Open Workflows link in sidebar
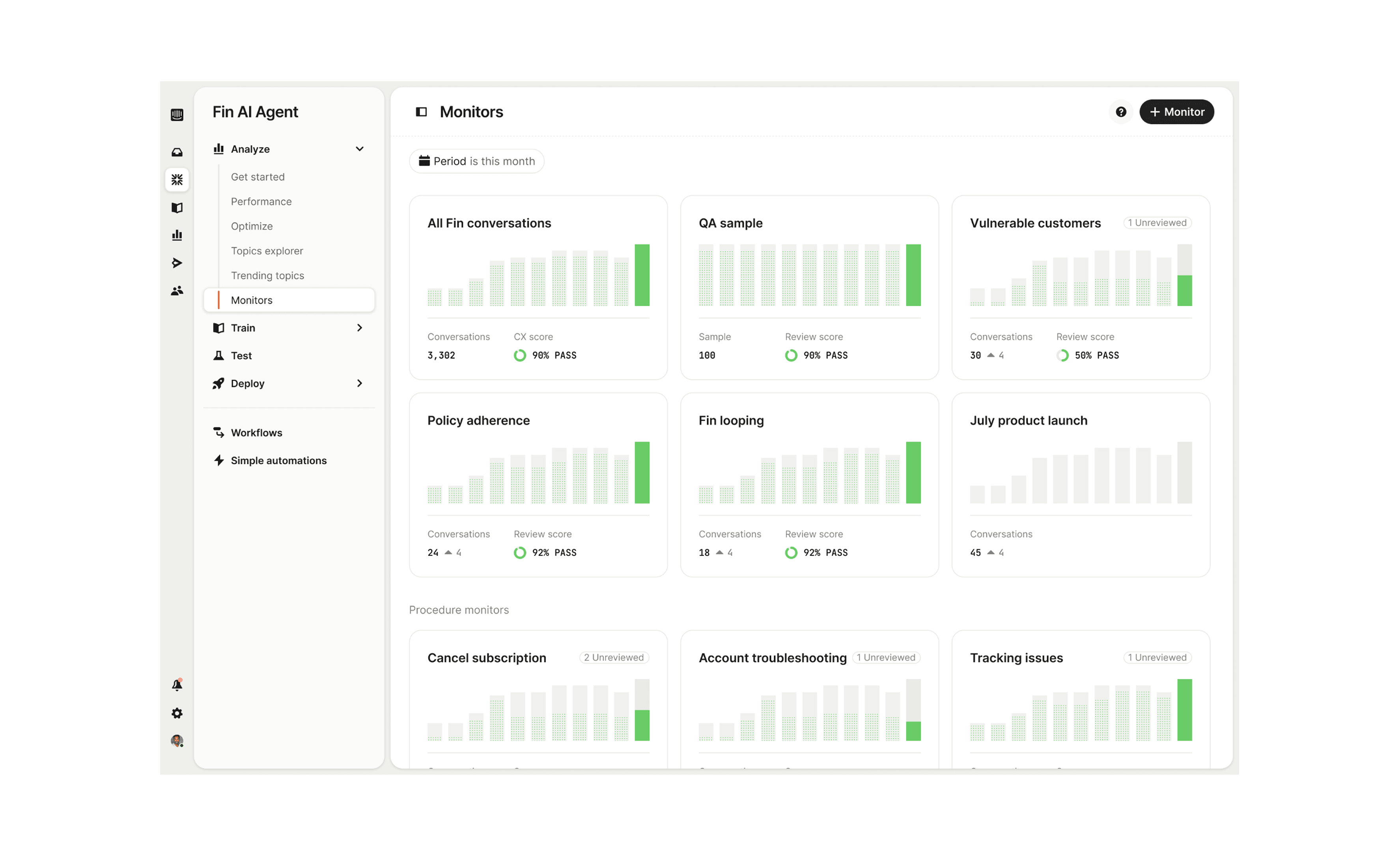Image resolution: width=1400 pixels, height=856 pixels. tap(256, 433)
